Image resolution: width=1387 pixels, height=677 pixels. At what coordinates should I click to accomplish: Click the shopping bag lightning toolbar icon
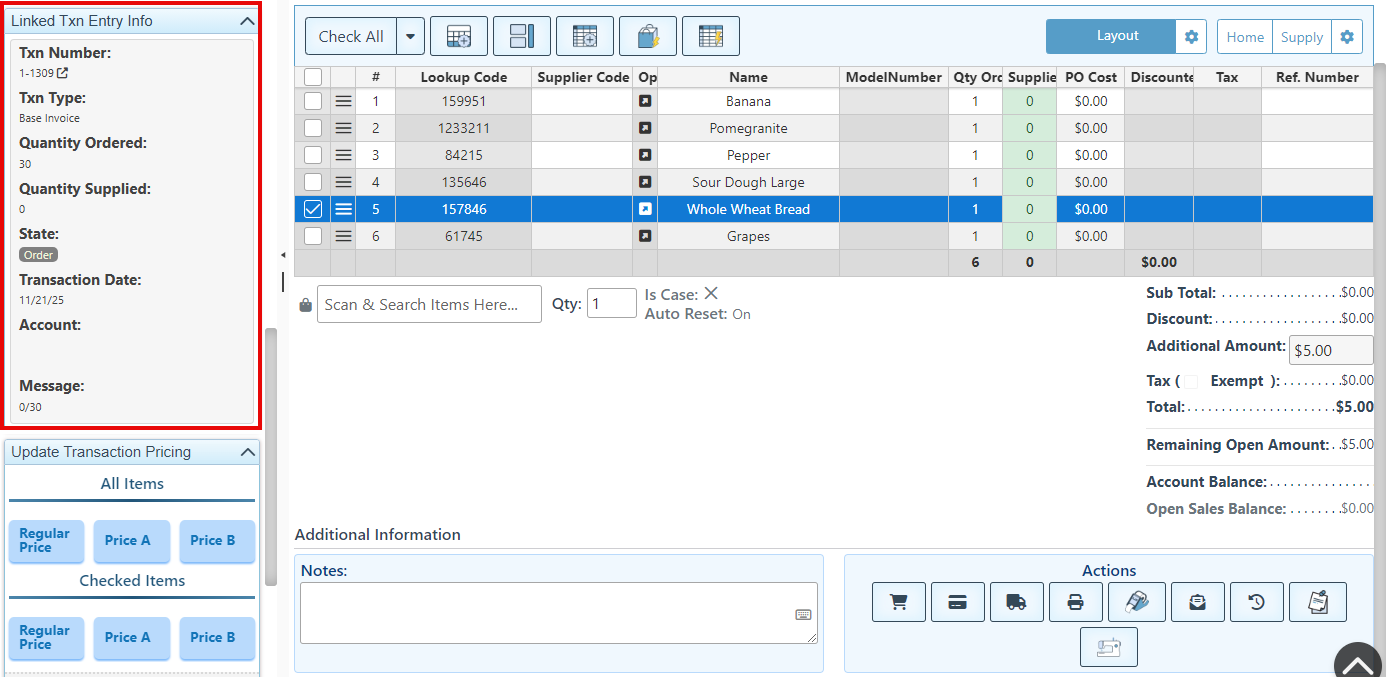tap(648, 37)
